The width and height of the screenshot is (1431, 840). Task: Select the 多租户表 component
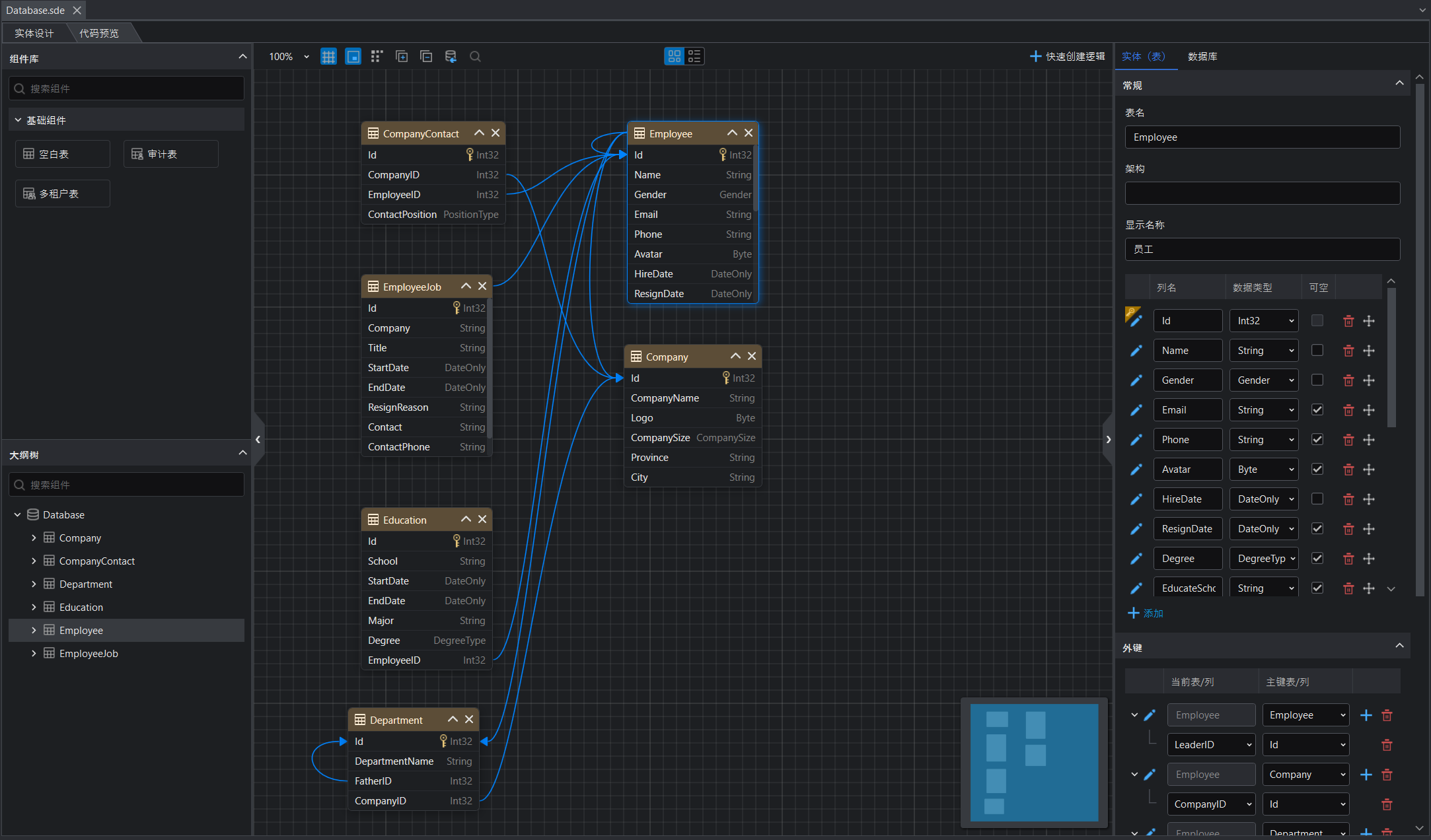click(63, 193)
